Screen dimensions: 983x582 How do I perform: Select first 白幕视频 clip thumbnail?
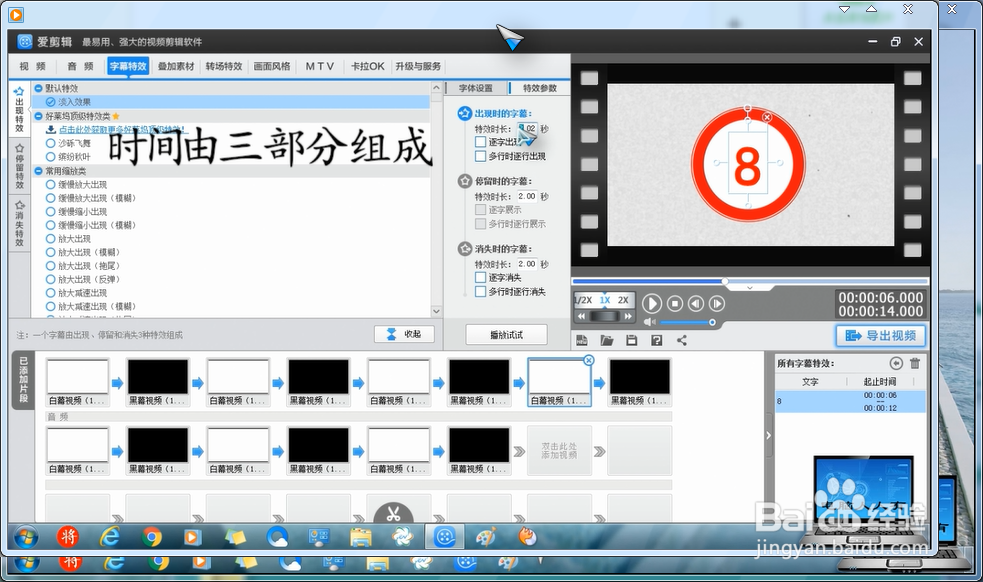[x=78, y=383]
